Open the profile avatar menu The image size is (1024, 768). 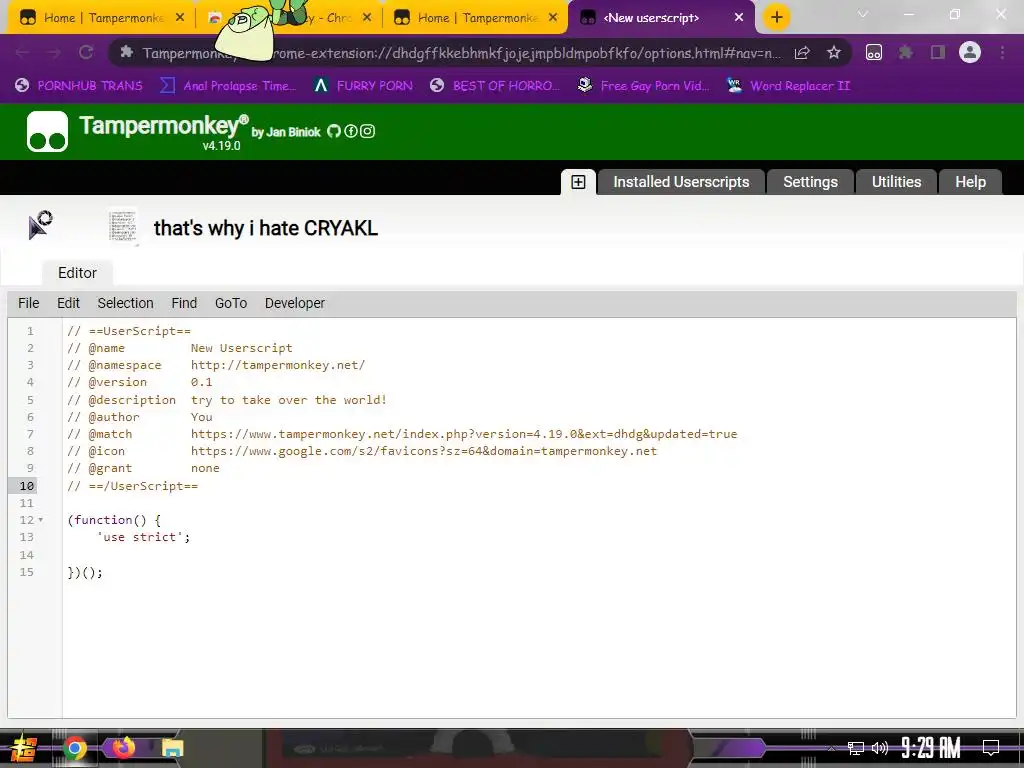pos(970,52)
